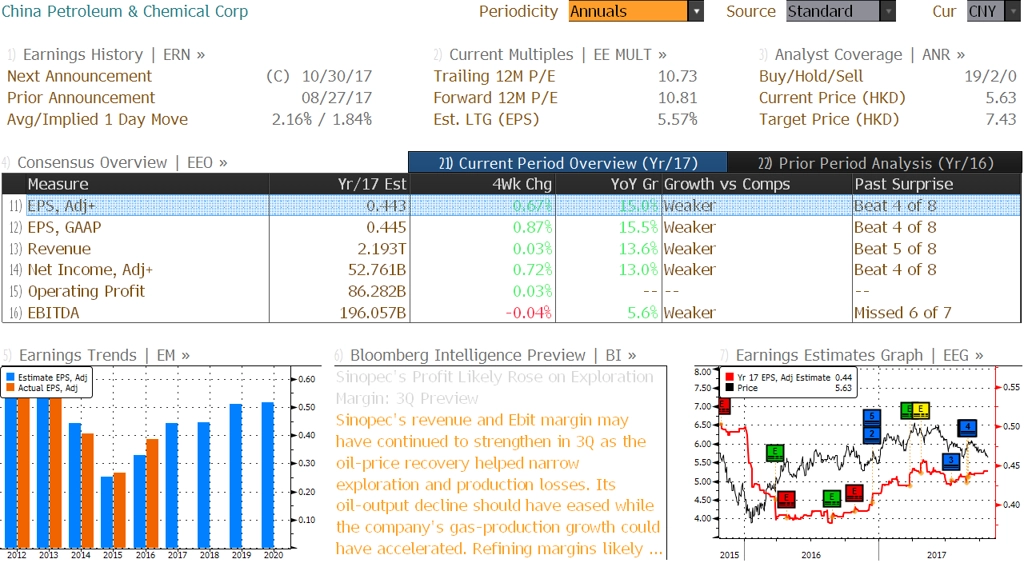Image resolution: width=1024 pixels, height=563 pixels.
Task: Open the Sinopec 3Q Preview headline
Action: coord(494,387)
